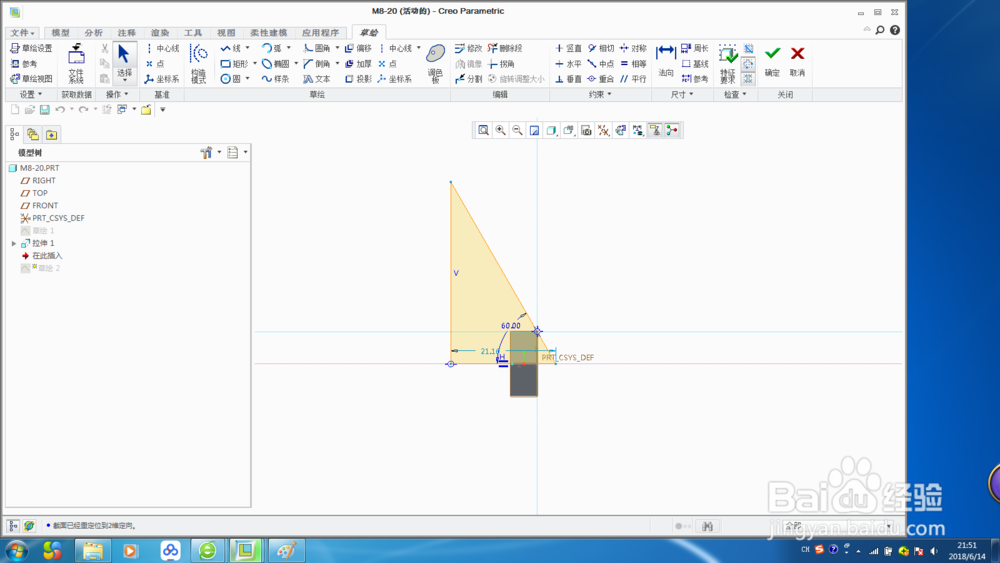The image size is (1000, 563).
Task: Expand the 拉伸 1 feature node
Action: click(13, 244)
